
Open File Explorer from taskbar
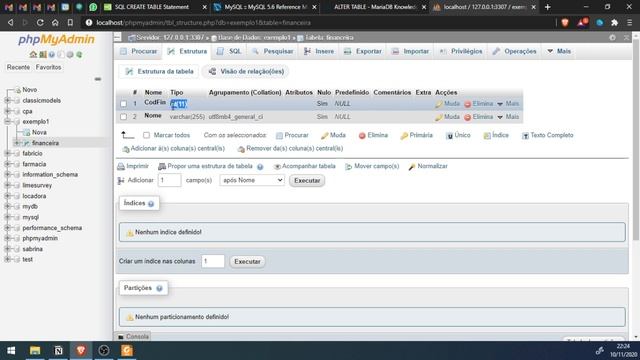click(35, 351)
